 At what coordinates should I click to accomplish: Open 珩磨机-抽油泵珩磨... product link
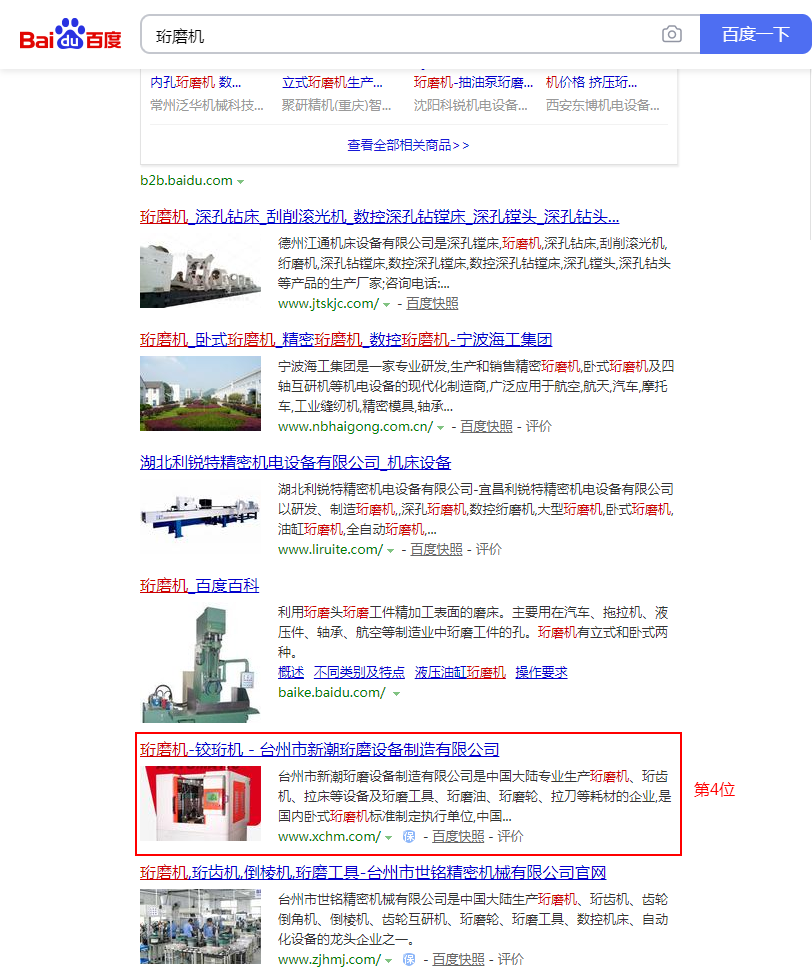click(x=473, y=82)
